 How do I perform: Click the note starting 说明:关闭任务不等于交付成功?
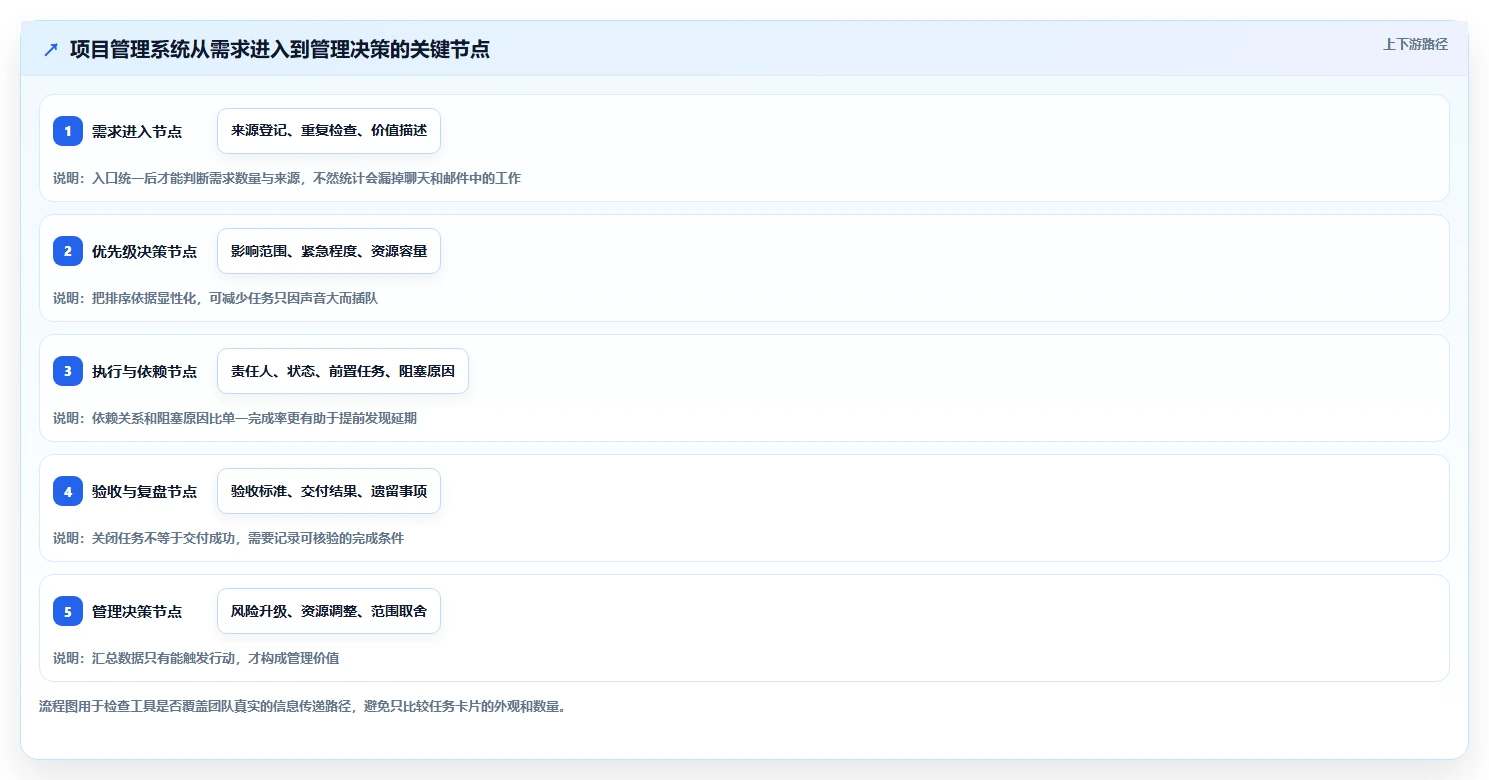point(228,538)
